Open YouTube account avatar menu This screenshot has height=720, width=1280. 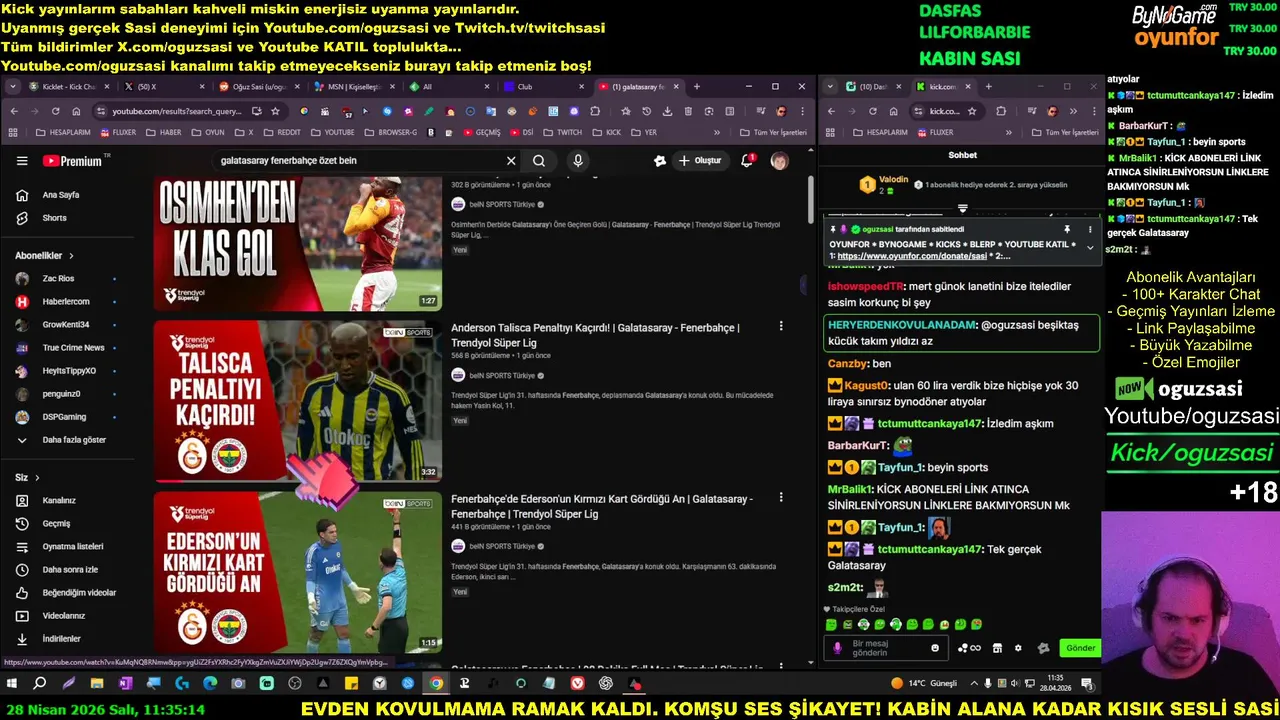780,161
